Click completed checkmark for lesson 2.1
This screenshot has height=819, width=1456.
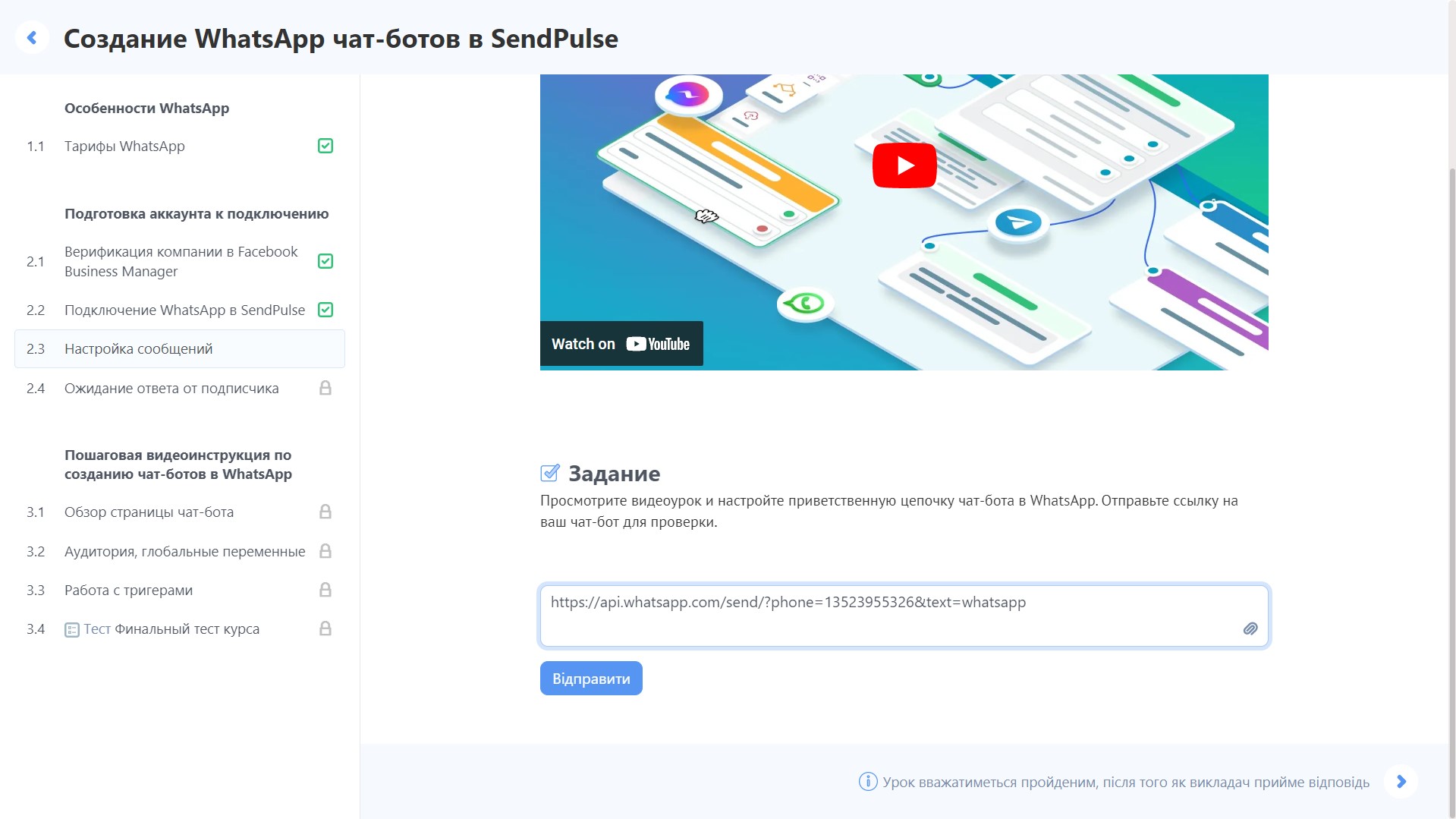click(x=325, y=261)
